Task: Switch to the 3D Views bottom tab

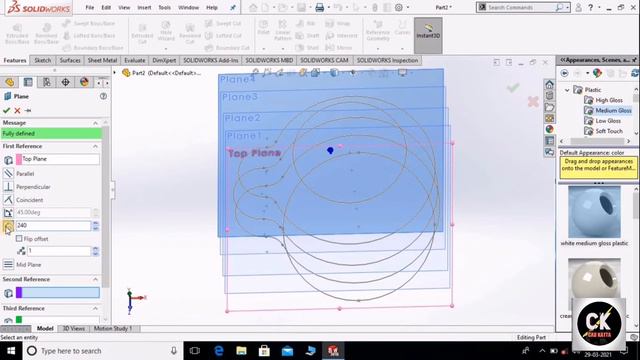Action: (x=73, y=329)
